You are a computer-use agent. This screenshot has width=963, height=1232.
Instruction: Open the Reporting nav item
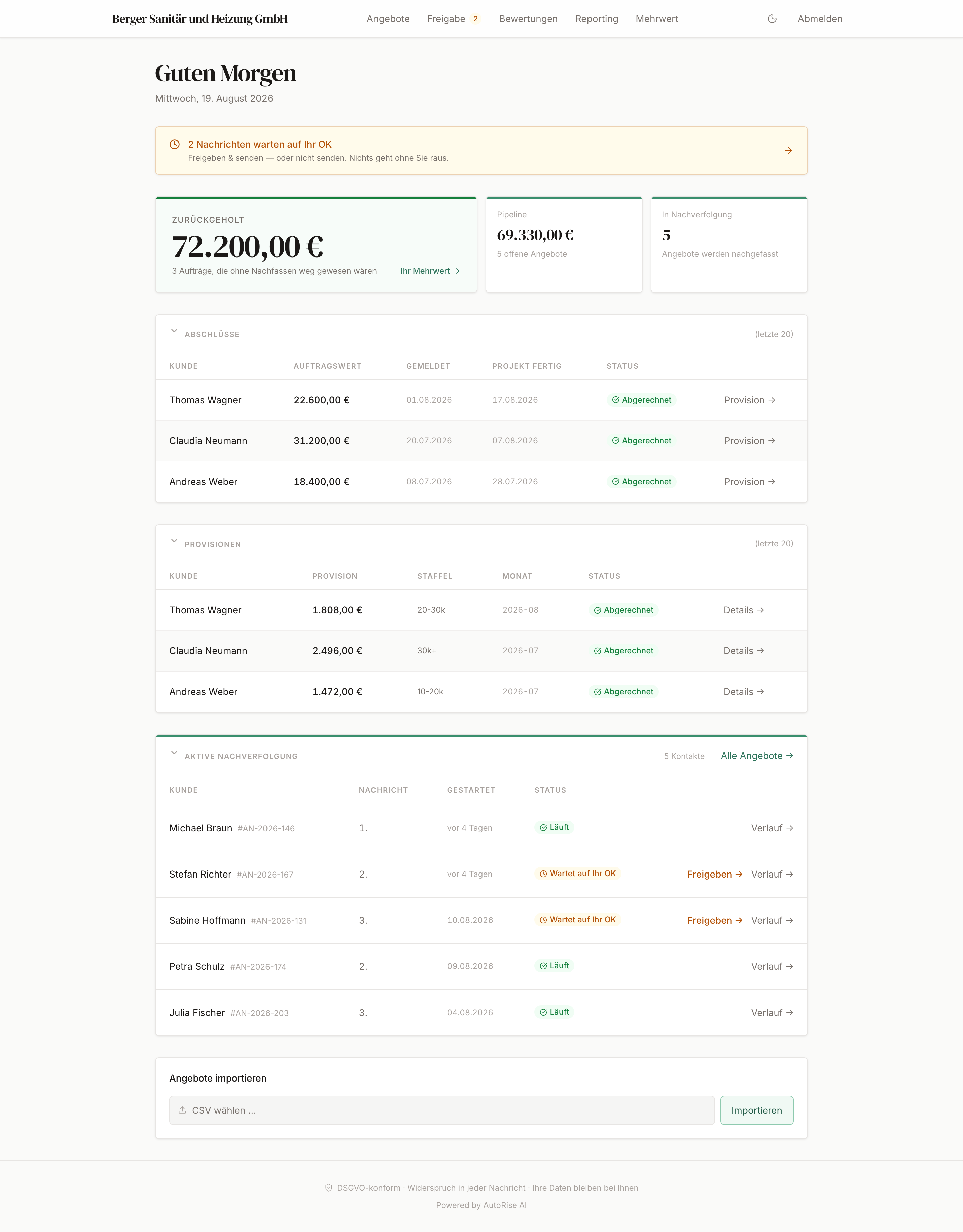(x=596, y=19)
